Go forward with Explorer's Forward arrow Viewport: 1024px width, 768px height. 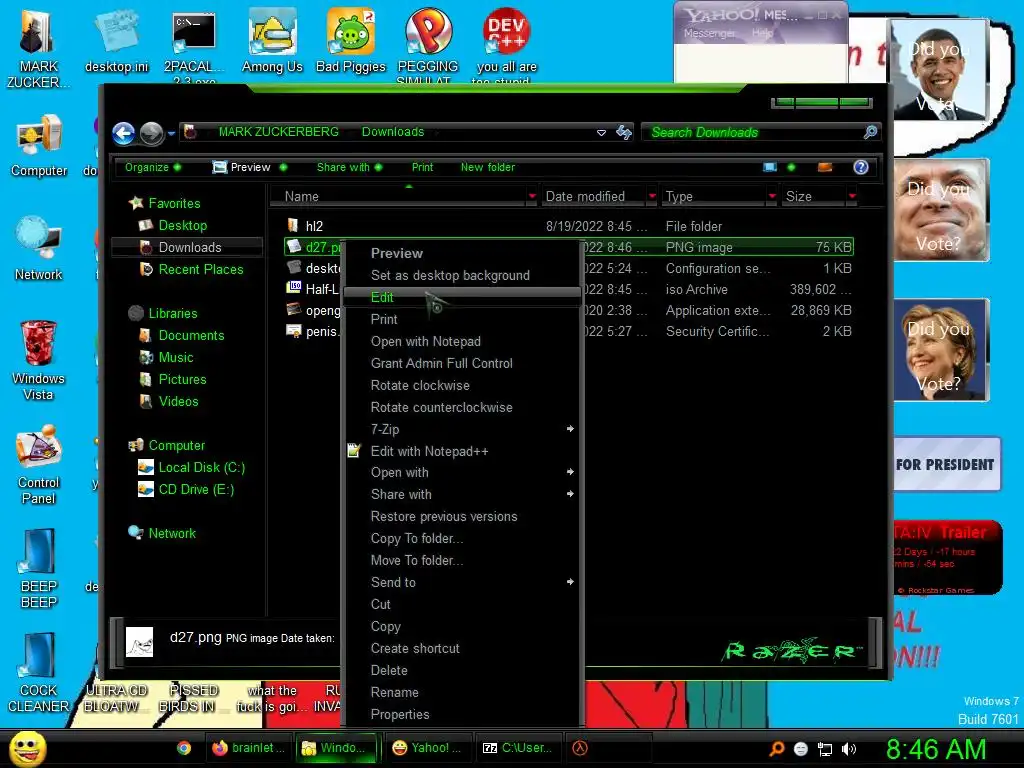tap(152, 133)
